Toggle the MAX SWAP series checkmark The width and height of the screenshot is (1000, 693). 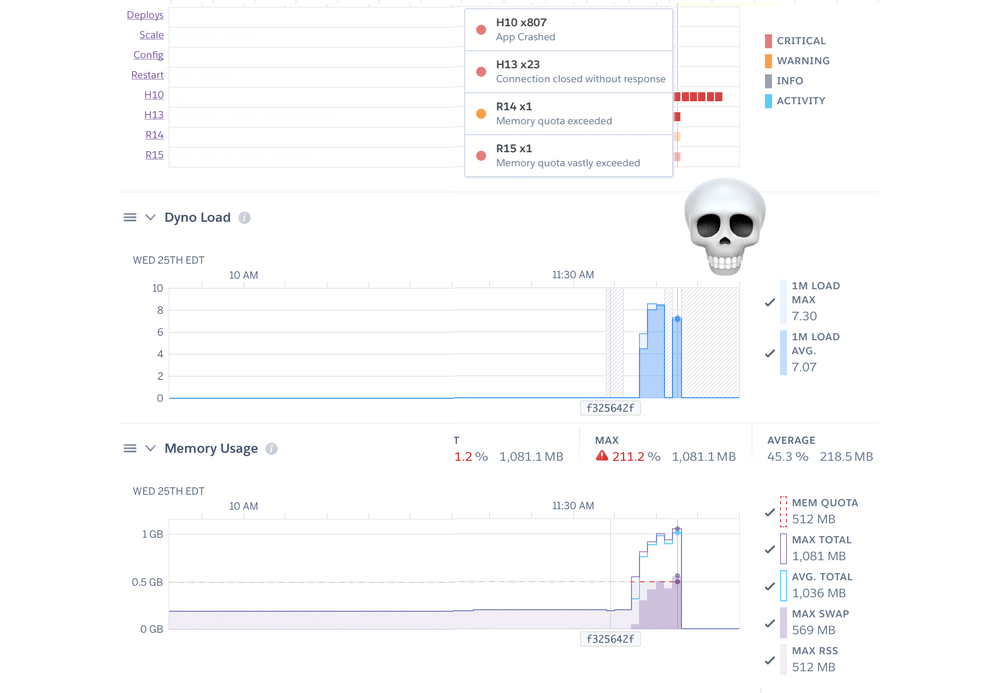770,621
